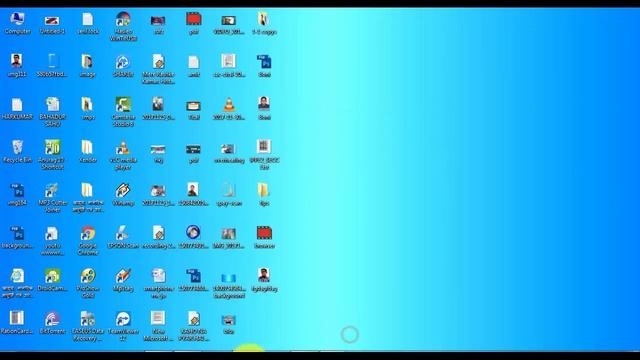Screen dimensions: 640x360
Task: Launch Google Chrome from the desktop
Action: (88, 240)
